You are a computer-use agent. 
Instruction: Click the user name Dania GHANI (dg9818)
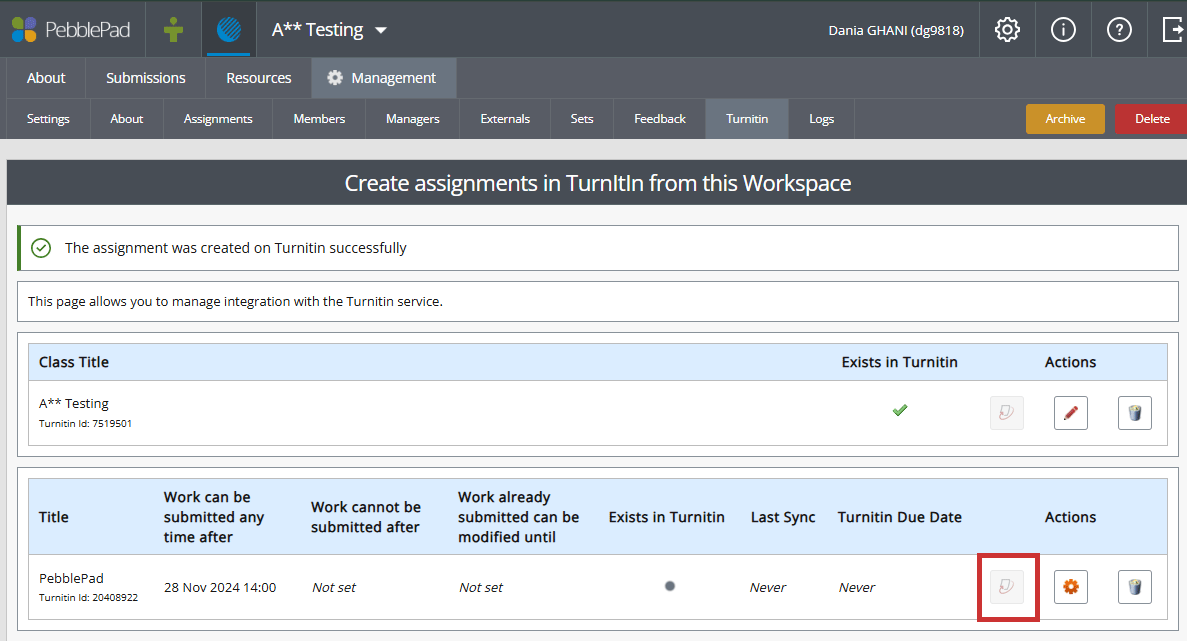[x=896, y=30]
